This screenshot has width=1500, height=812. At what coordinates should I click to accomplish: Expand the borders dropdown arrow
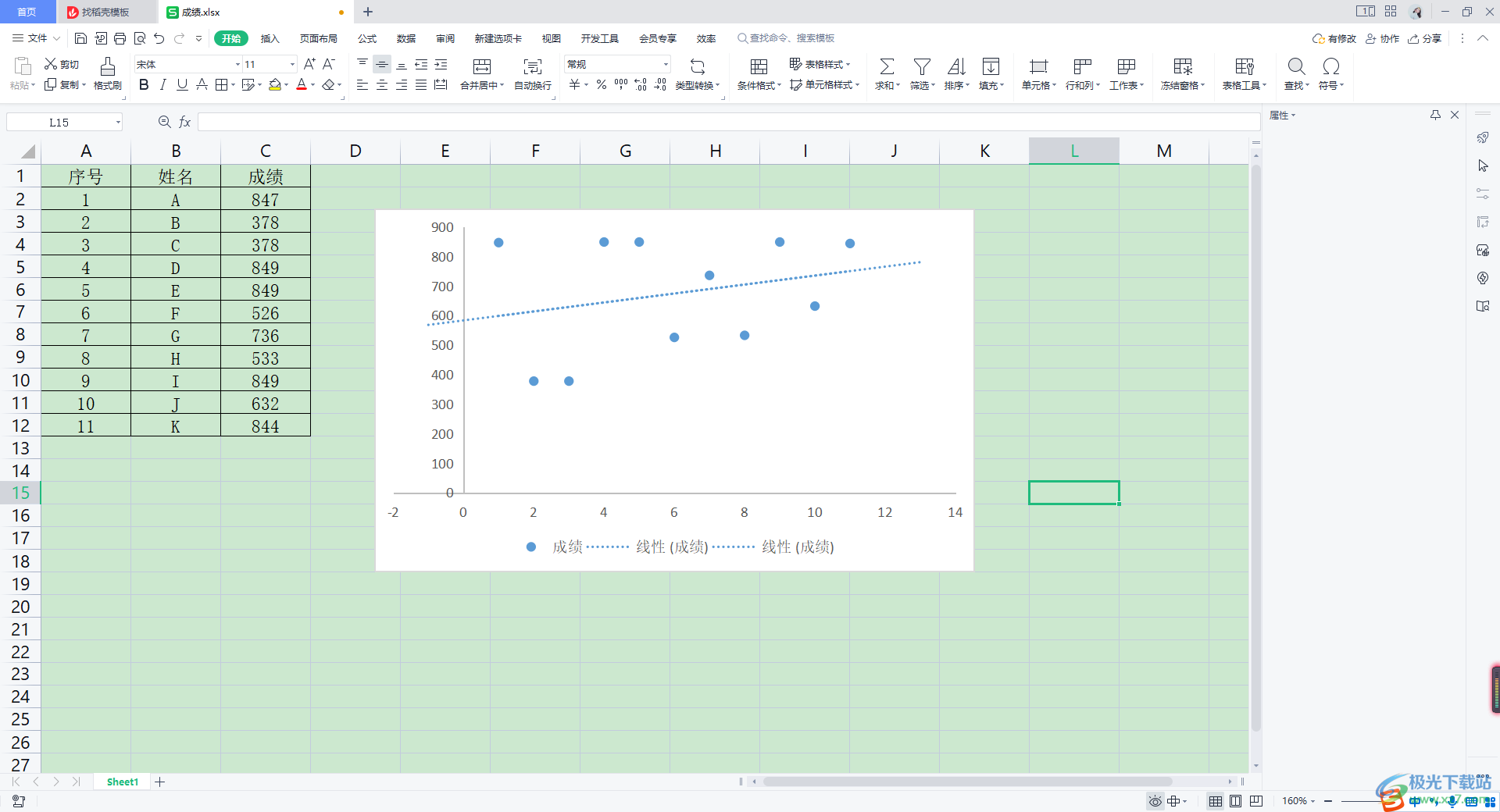233,84
